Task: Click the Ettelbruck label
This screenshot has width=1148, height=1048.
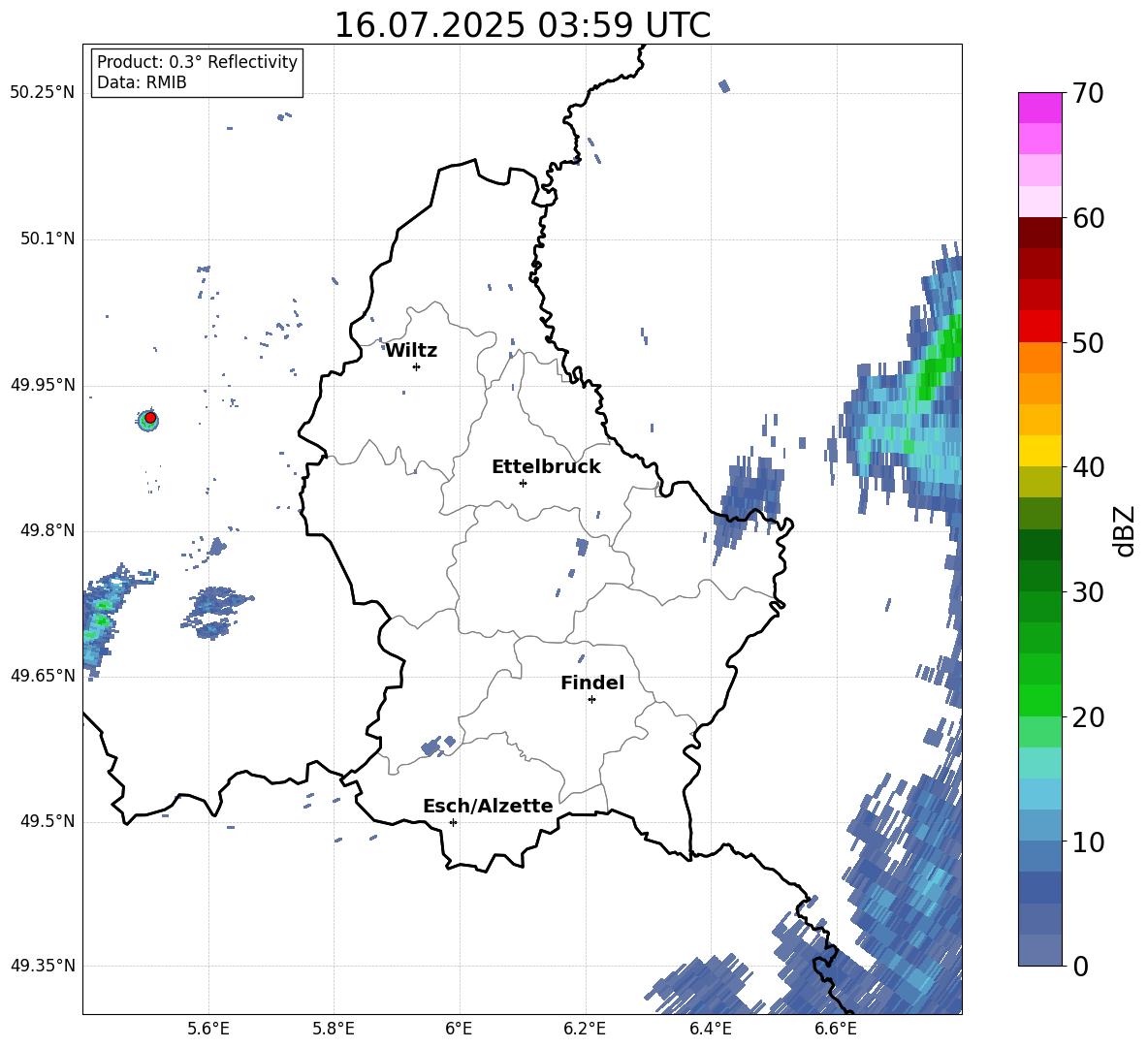Action: 546,467
